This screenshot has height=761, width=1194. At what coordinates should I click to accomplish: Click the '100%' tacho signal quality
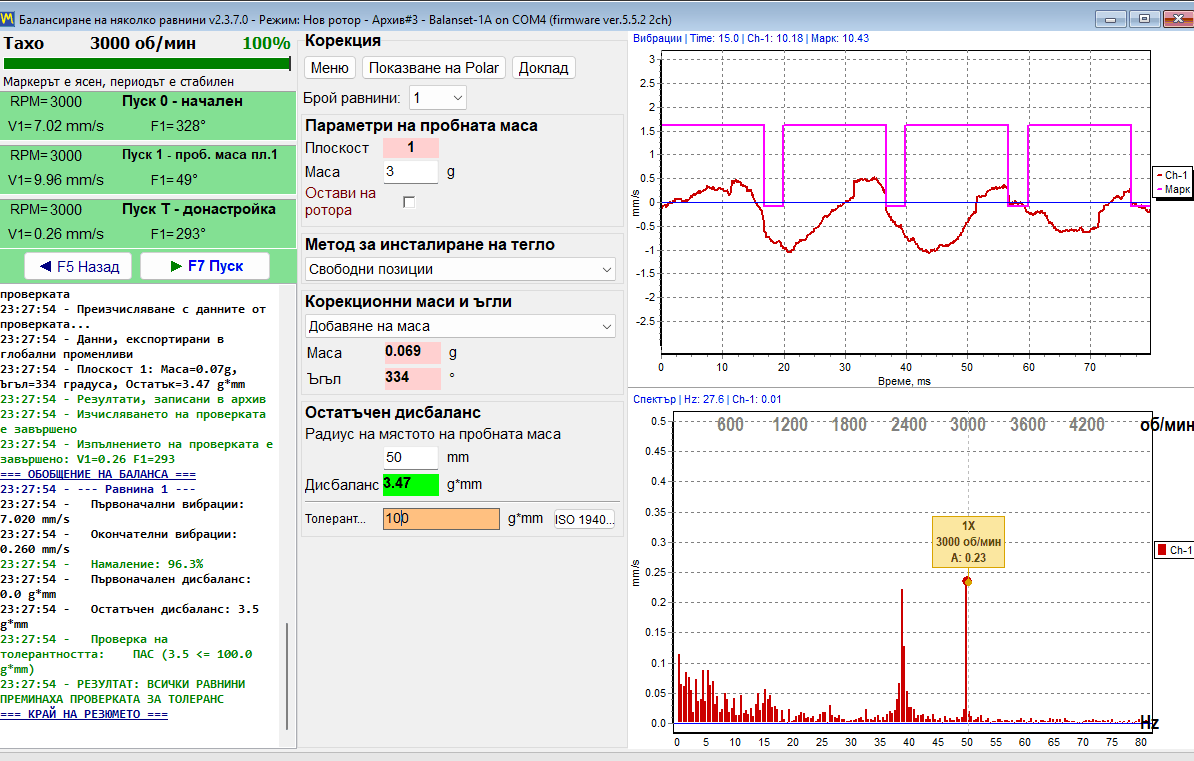[x=266, y=43]
